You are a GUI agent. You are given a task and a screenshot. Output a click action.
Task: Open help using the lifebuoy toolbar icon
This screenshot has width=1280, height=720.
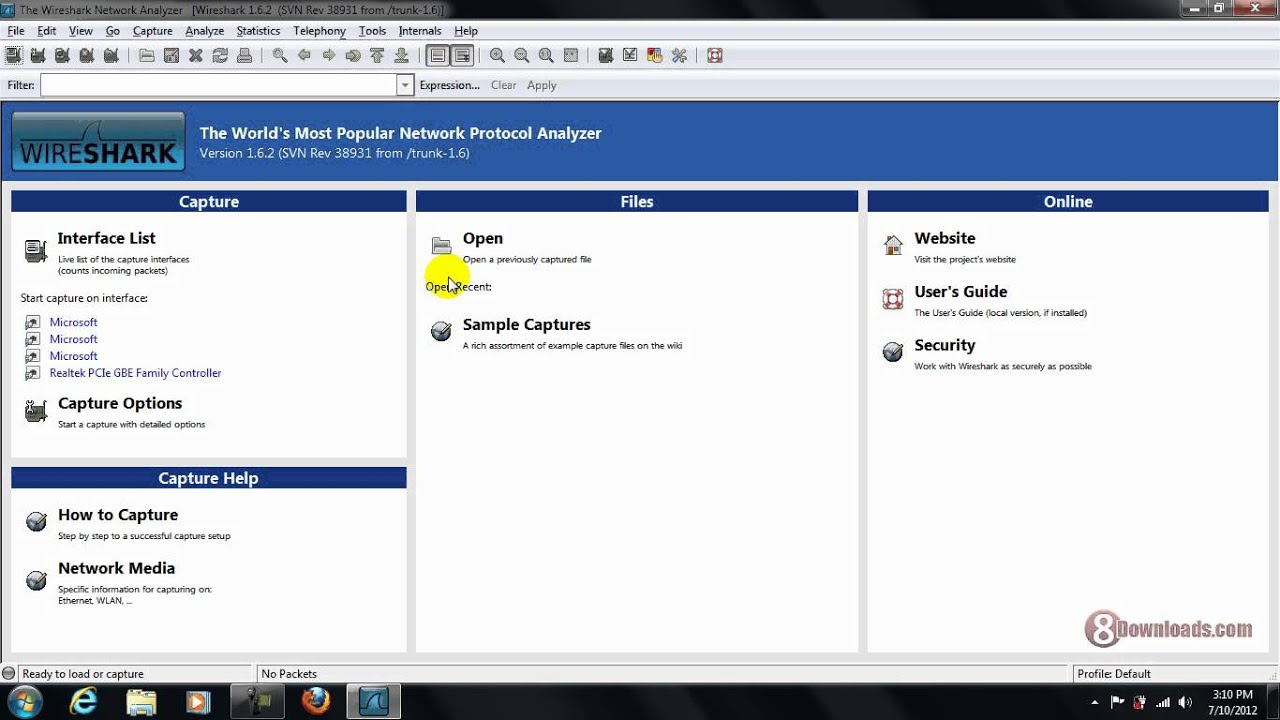coord(715,56)
